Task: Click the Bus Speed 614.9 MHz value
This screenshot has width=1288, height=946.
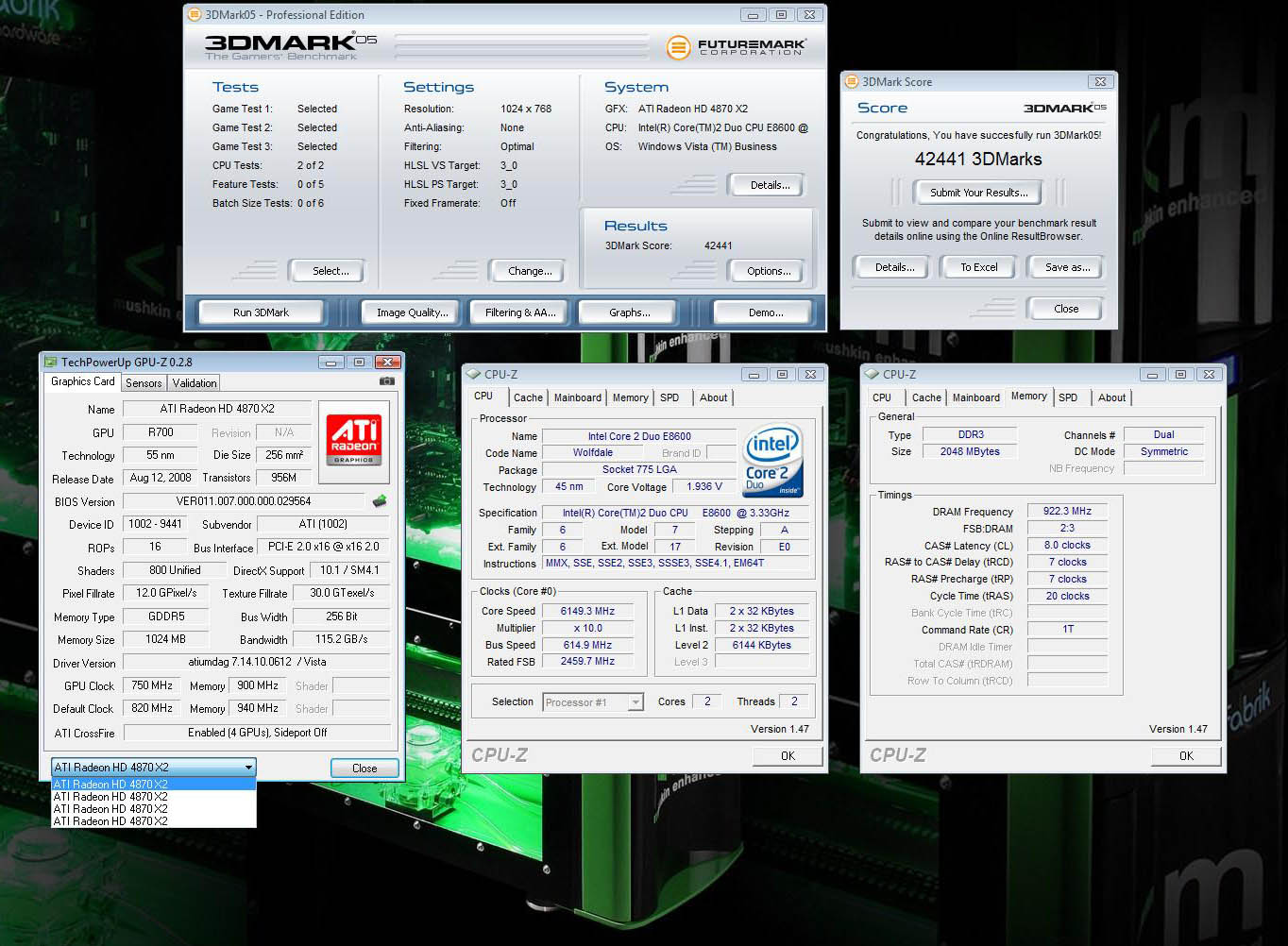Action: point(586,645)
